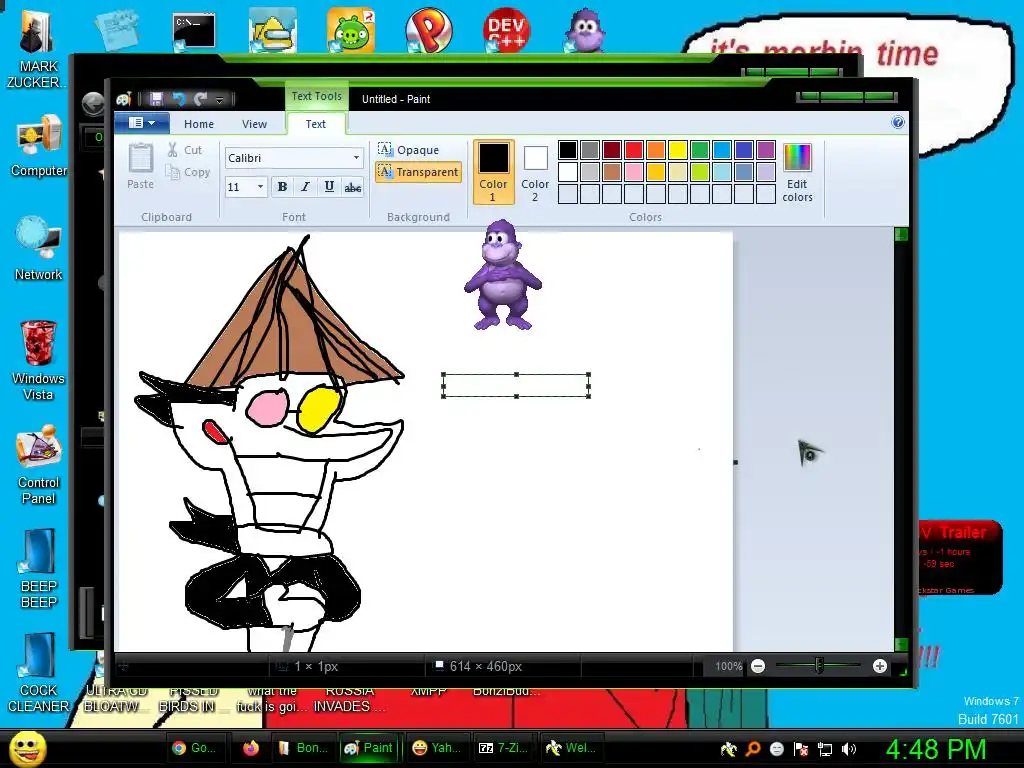Select the red P pinball desktop icon
This screenshot has height=768, width=1024.
[x=428, y=31]
